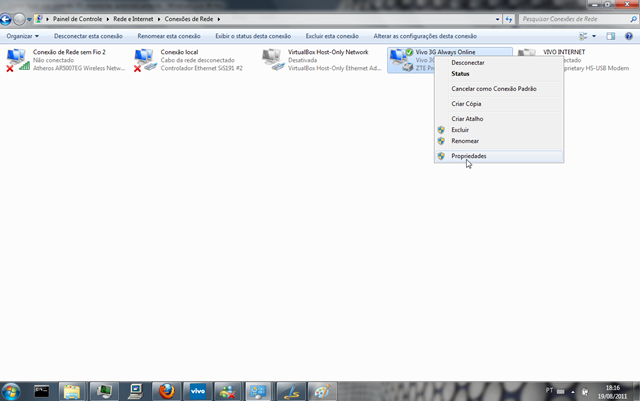The width and height of the screenshot is (640, 401).
Task: Click Painel de Controle in breadcrumb
Action: 77,19
